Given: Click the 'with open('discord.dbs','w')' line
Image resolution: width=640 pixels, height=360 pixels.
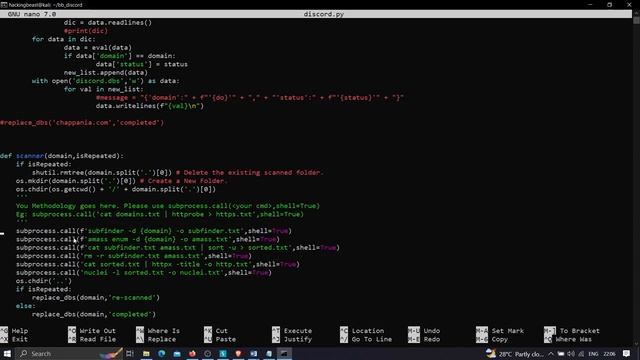Looking at the screenshot, I should [105, 81].
